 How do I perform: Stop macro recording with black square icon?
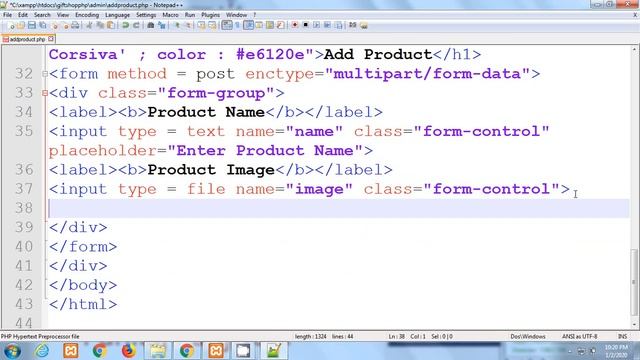click(305, 25)
